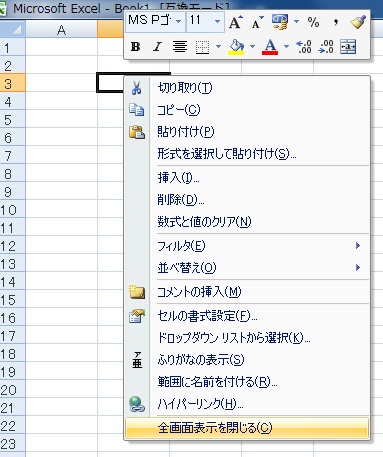Toggle Bold formatting in mini toolbar
The image size is (383, 457).
pos(135,47)
